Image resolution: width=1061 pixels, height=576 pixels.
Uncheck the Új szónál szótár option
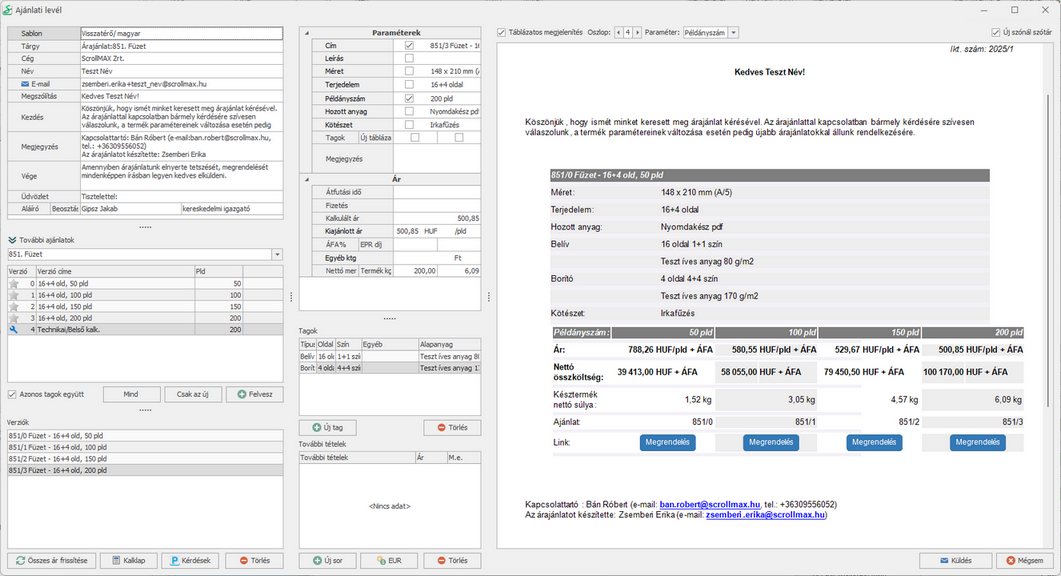click(x=996, y=32)
